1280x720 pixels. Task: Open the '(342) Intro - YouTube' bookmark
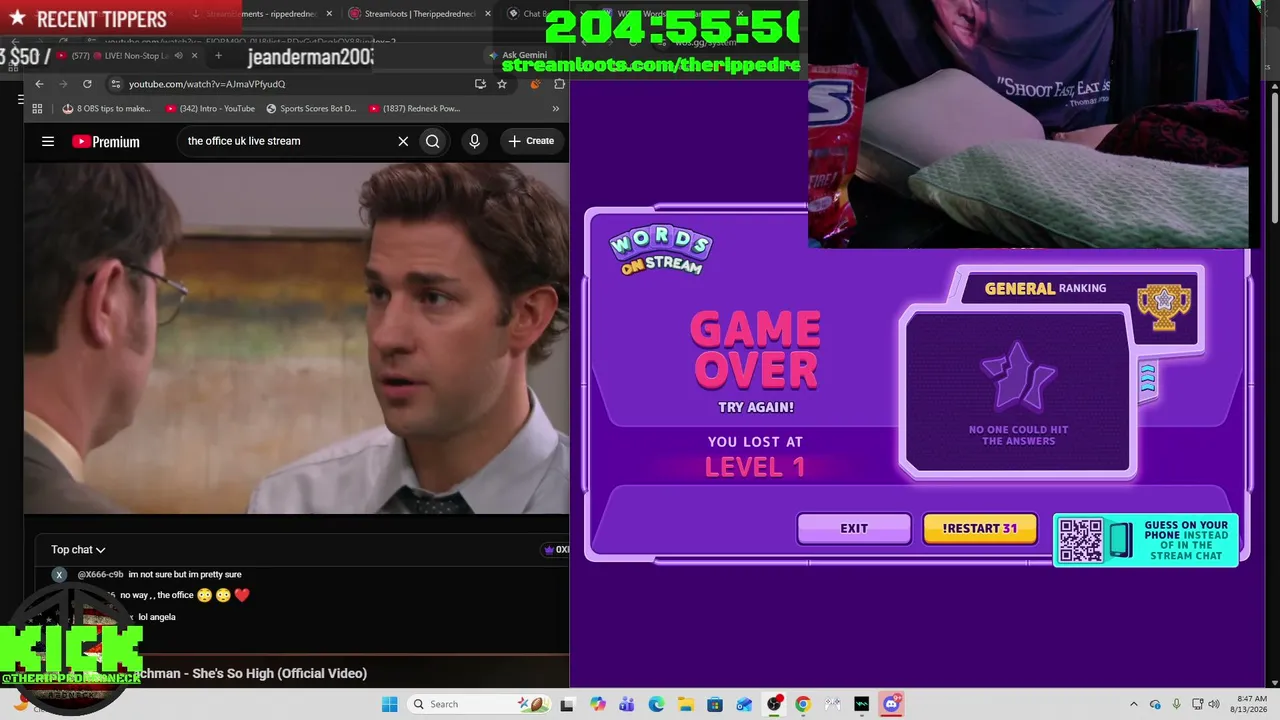210,108
